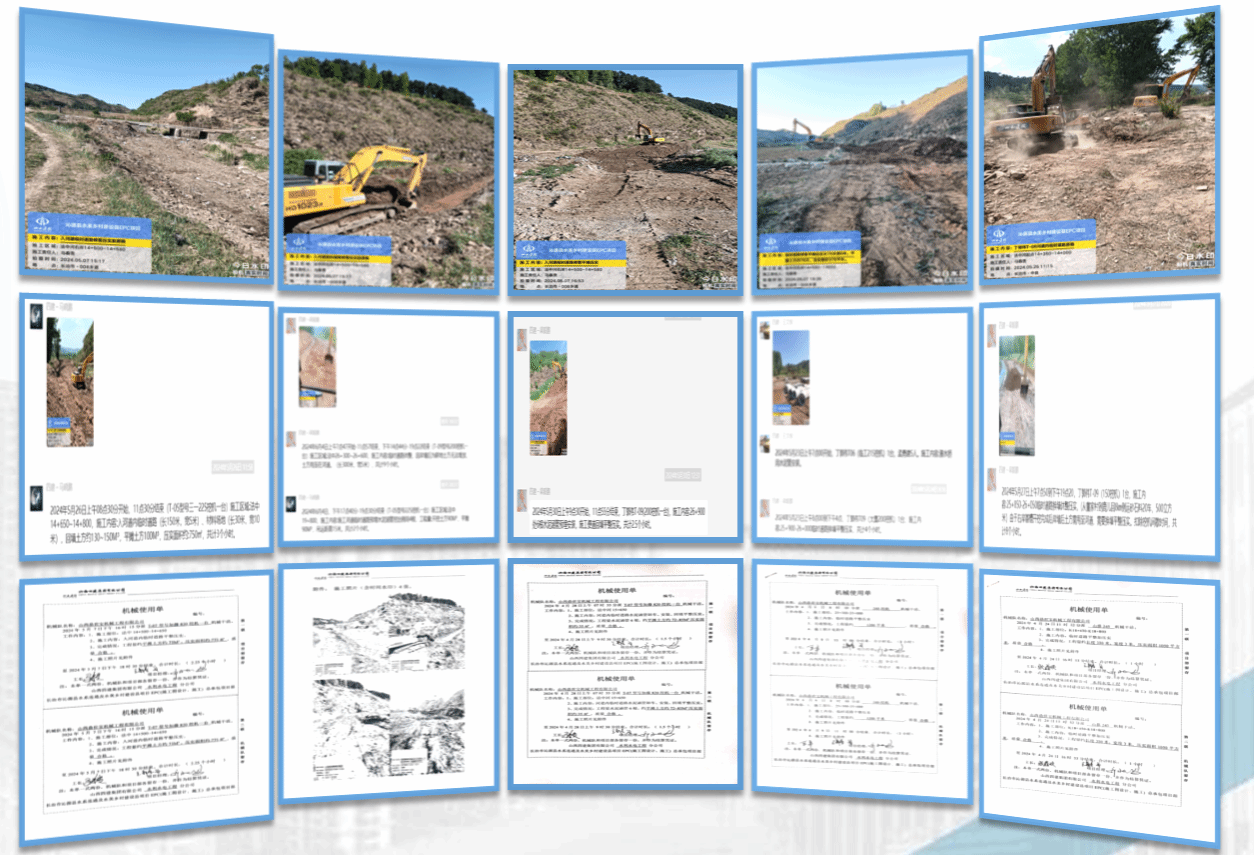Click the lower avatar in first chat screenshot
The width and height of the screenshot is (1254, 855).
pyautogui.click(x=35, y=497)
